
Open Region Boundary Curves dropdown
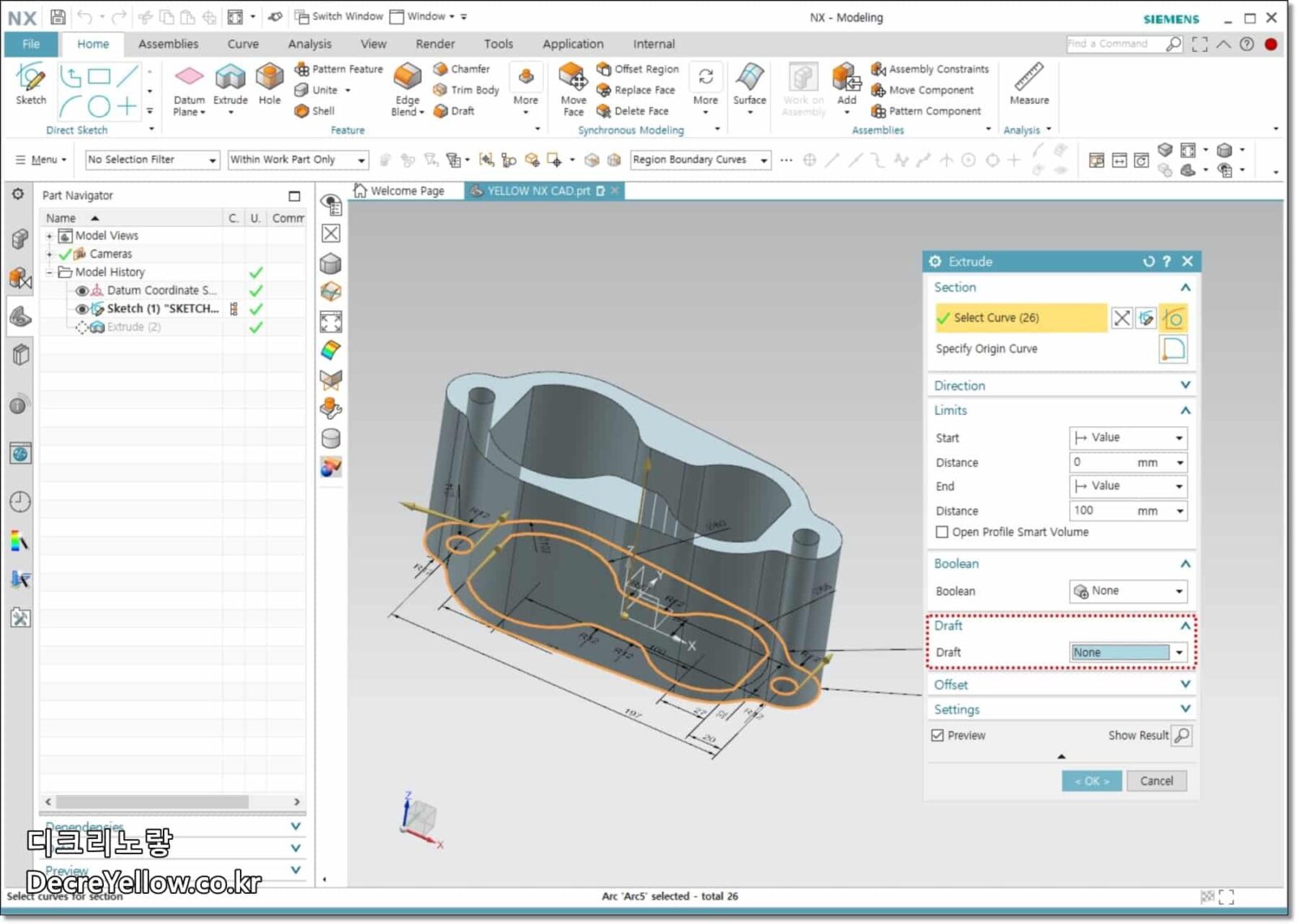point(700,160)
